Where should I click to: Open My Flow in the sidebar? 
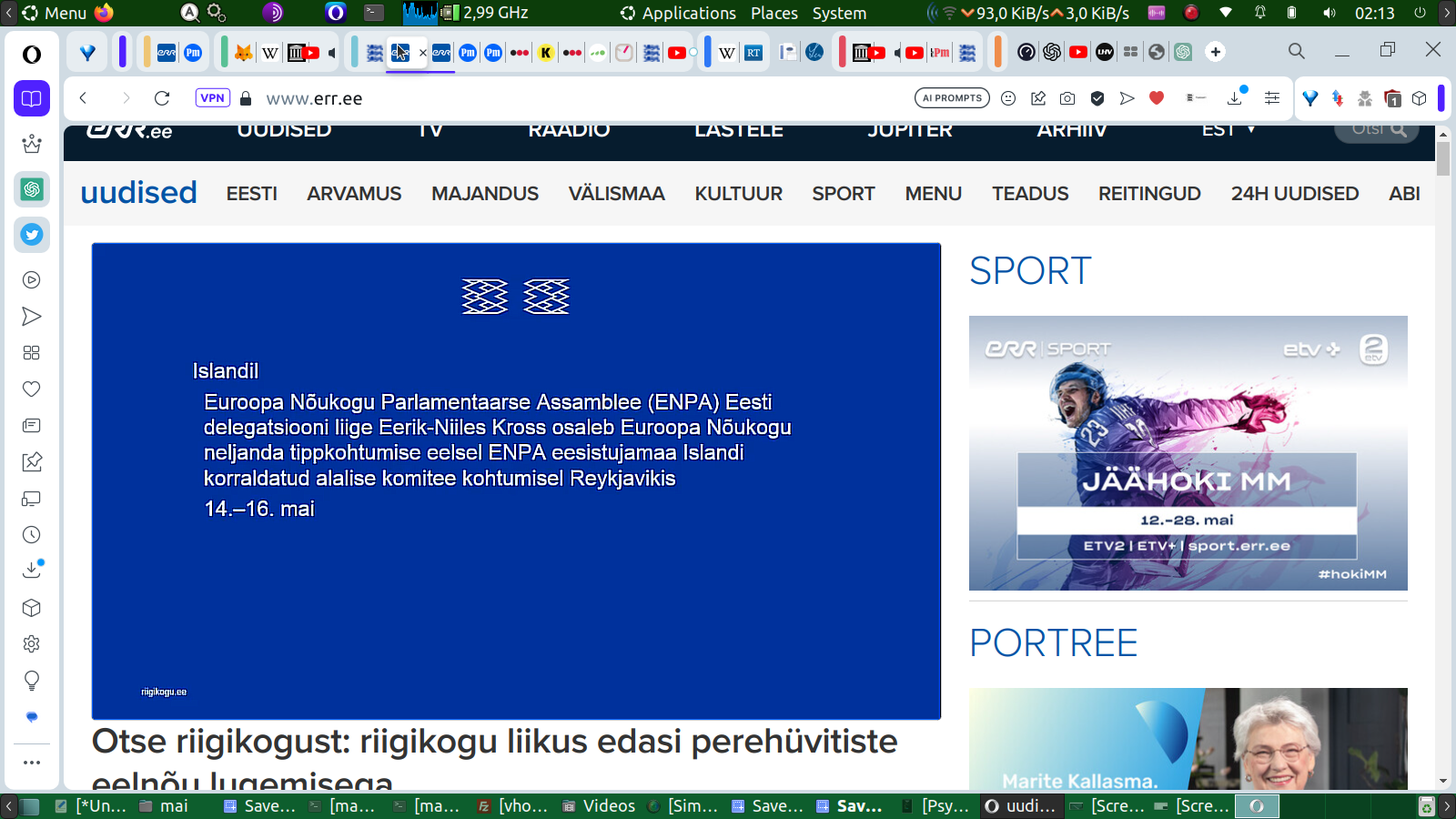click(32, 317)
